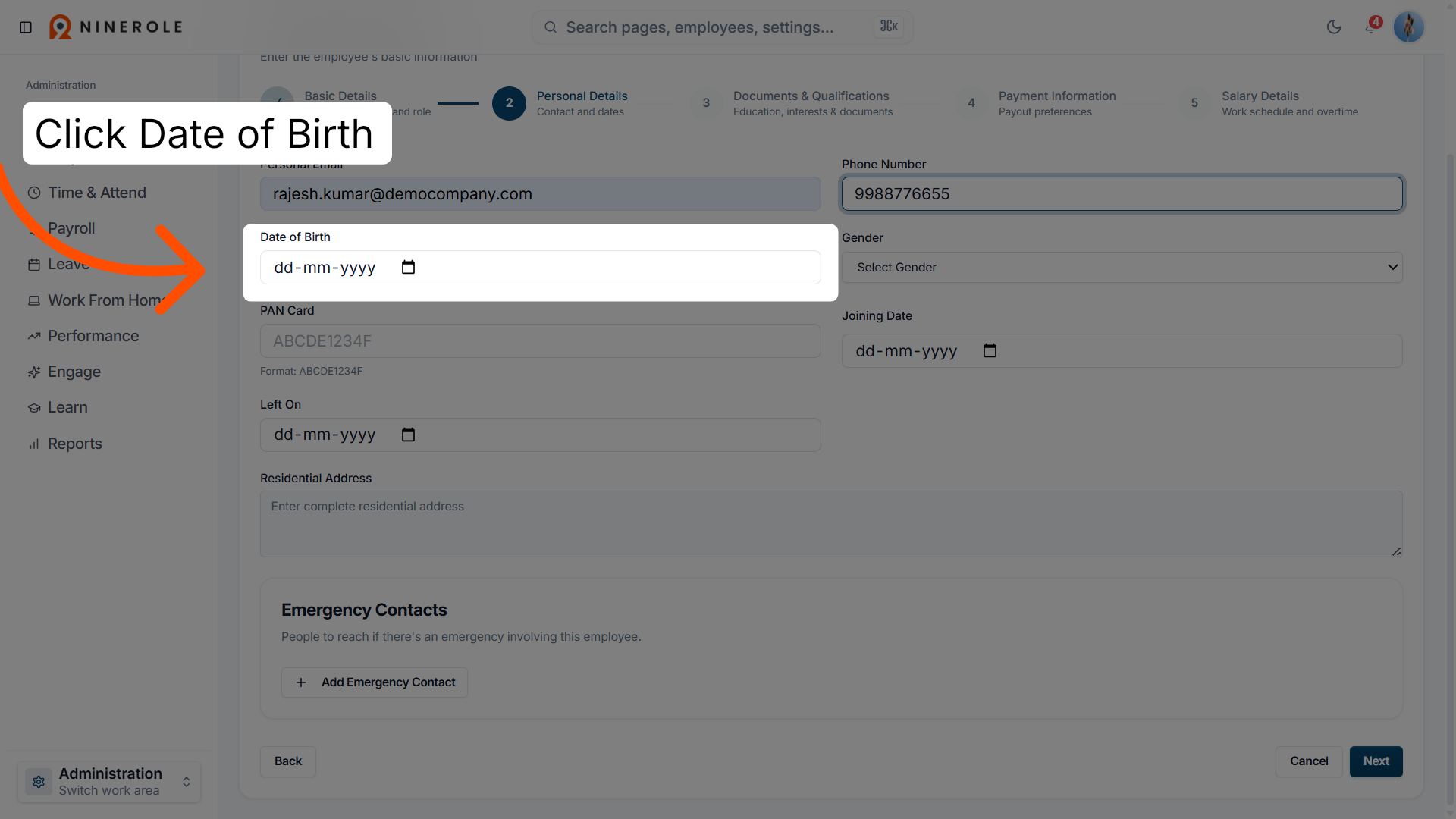Click the Performance trend icon
The height and width of the screenshot is (819, 1456).
34,336
